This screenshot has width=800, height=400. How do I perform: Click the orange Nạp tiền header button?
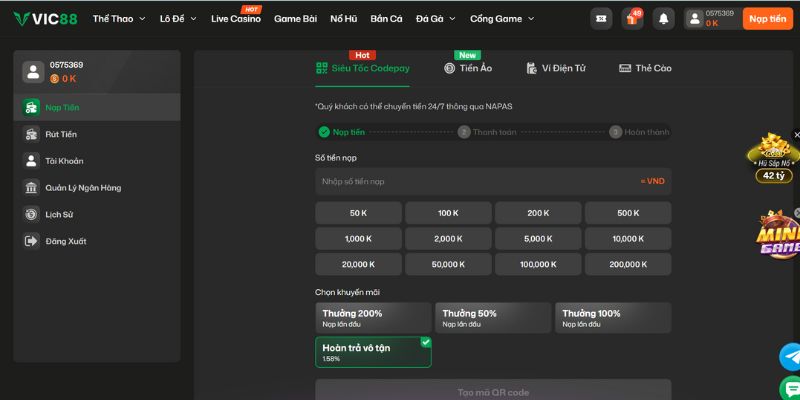[770, 18]
